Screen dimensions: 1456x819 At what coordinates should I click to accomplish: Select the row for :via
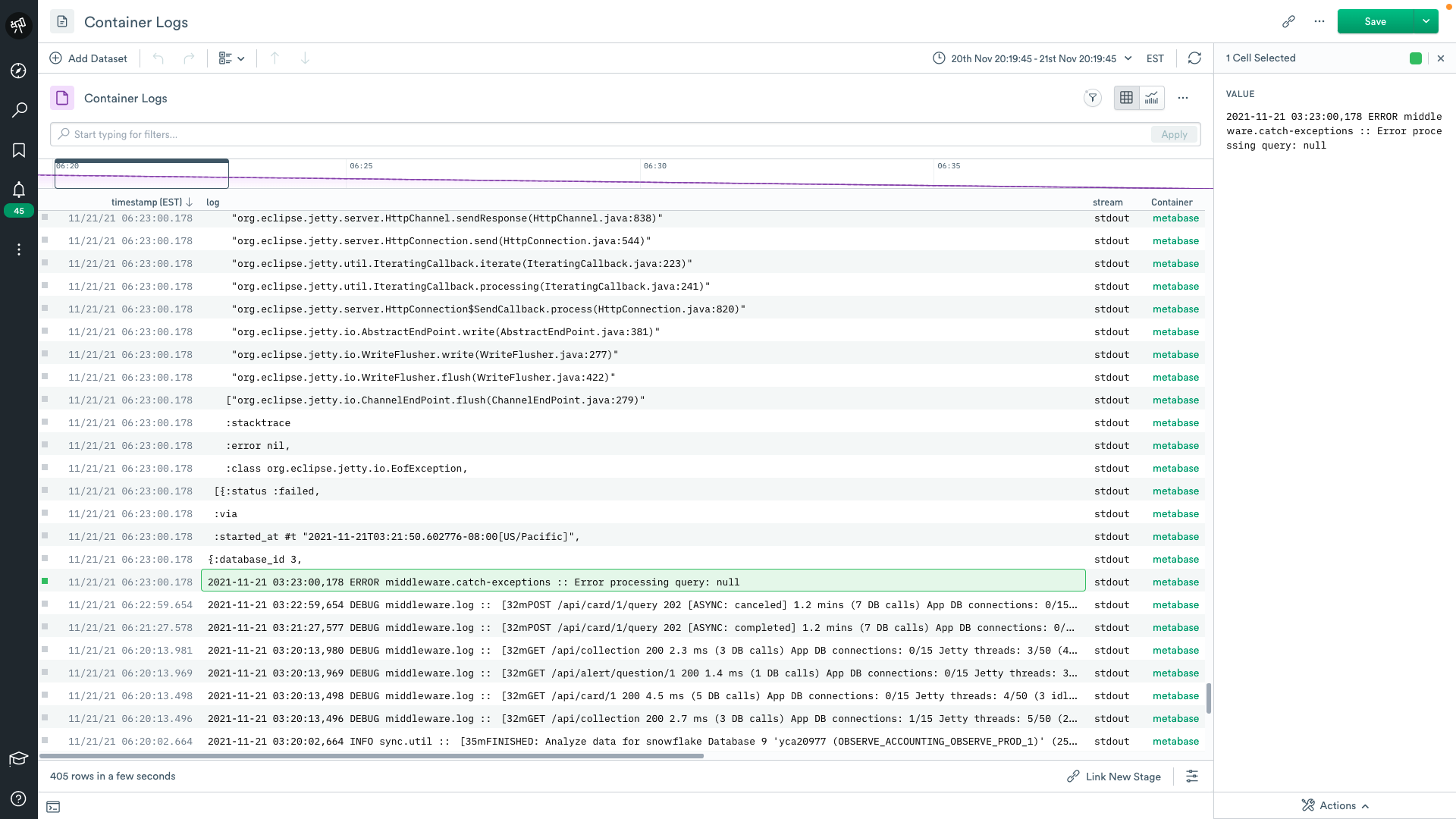tap(45, 513)
